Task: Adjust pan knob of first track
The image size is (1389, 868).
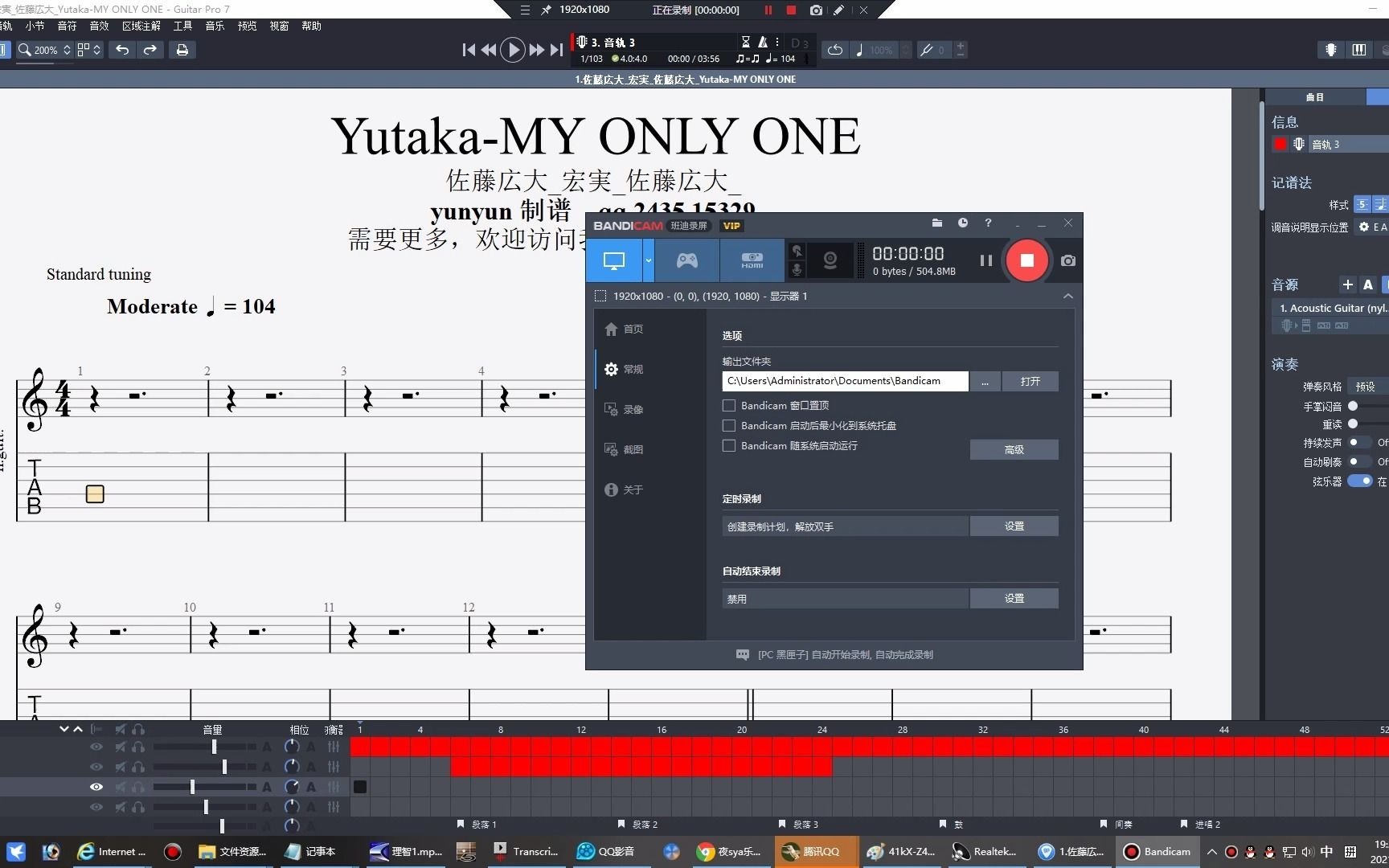Action: point(292,747)
